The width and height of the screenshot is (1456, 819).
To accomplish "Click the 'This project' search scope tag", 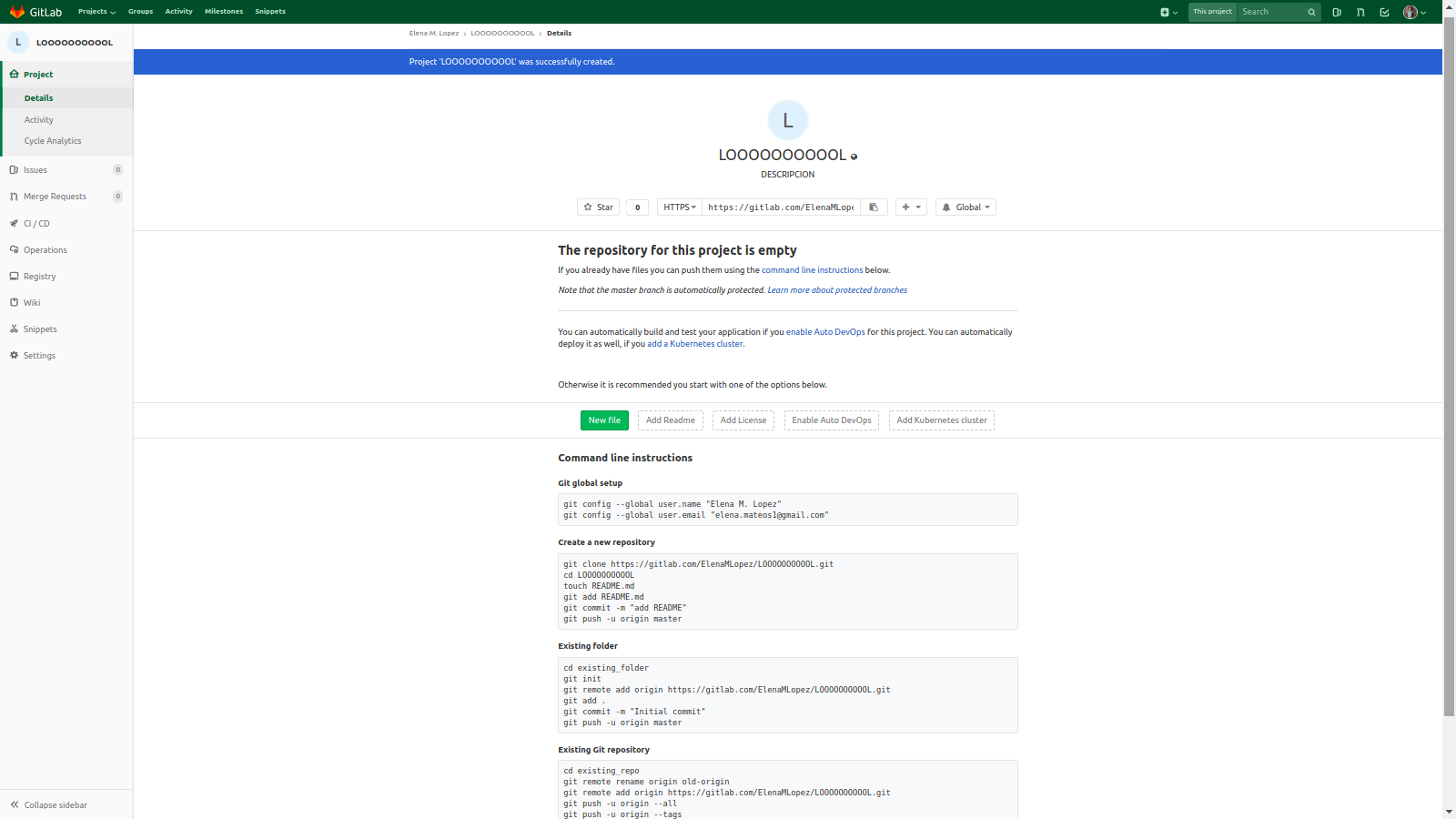I will tap(1212, 12).
